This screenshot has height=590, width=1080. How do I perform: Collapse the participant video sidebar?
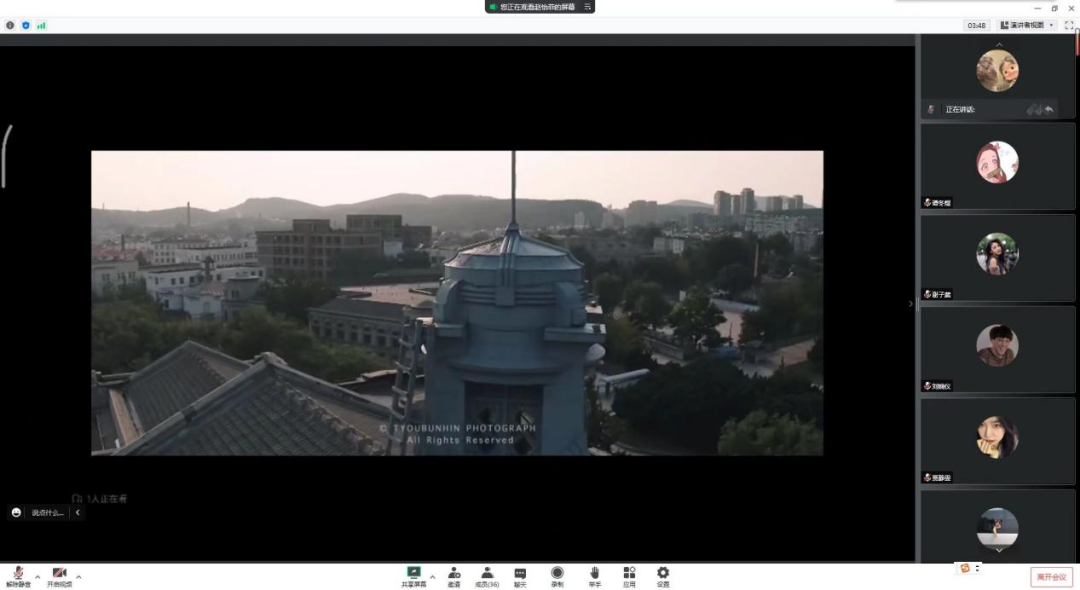[x=910, y=303]
